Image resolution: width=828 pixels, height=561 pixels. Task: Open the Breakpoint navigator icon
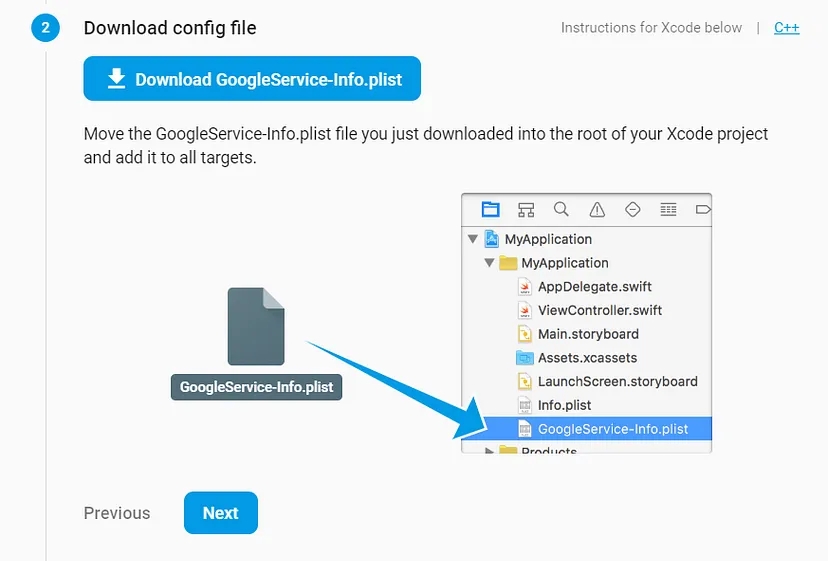702,209
